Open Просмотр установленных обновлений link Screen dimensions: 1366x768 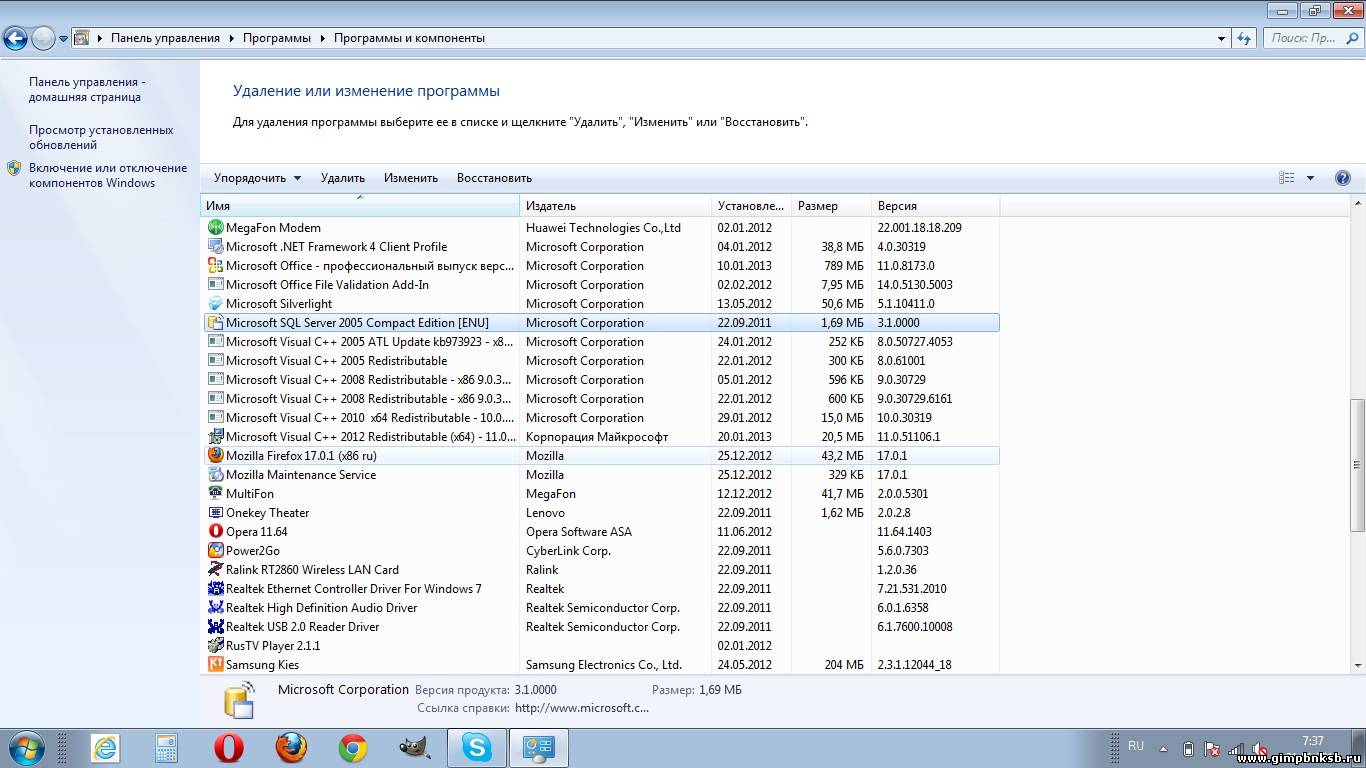101,138
